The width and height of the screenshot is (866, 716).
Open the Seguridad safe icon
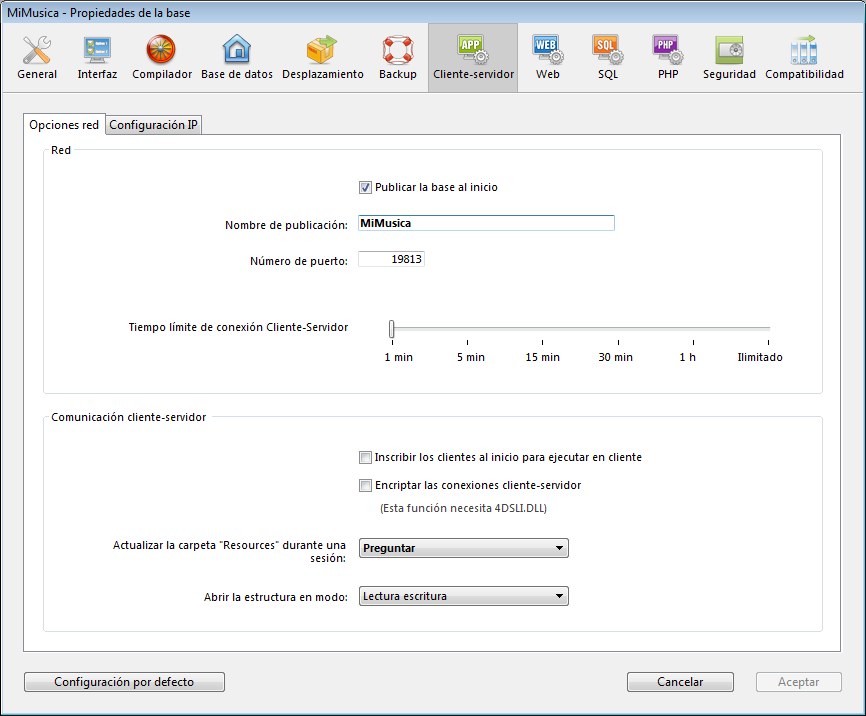pos(729,57)
